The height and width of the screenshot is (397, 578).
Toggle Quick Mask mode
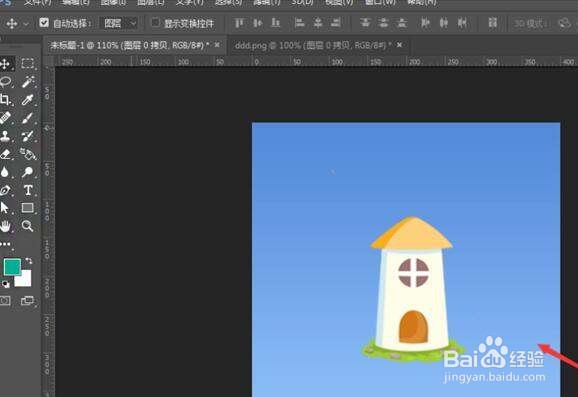[x=5, y=301]
